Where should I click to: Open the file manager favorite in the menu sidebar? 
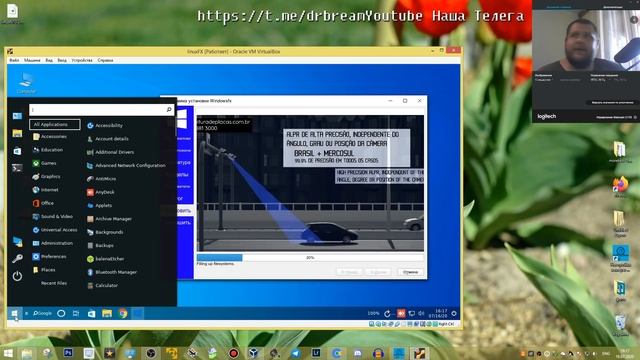point(17,133)
